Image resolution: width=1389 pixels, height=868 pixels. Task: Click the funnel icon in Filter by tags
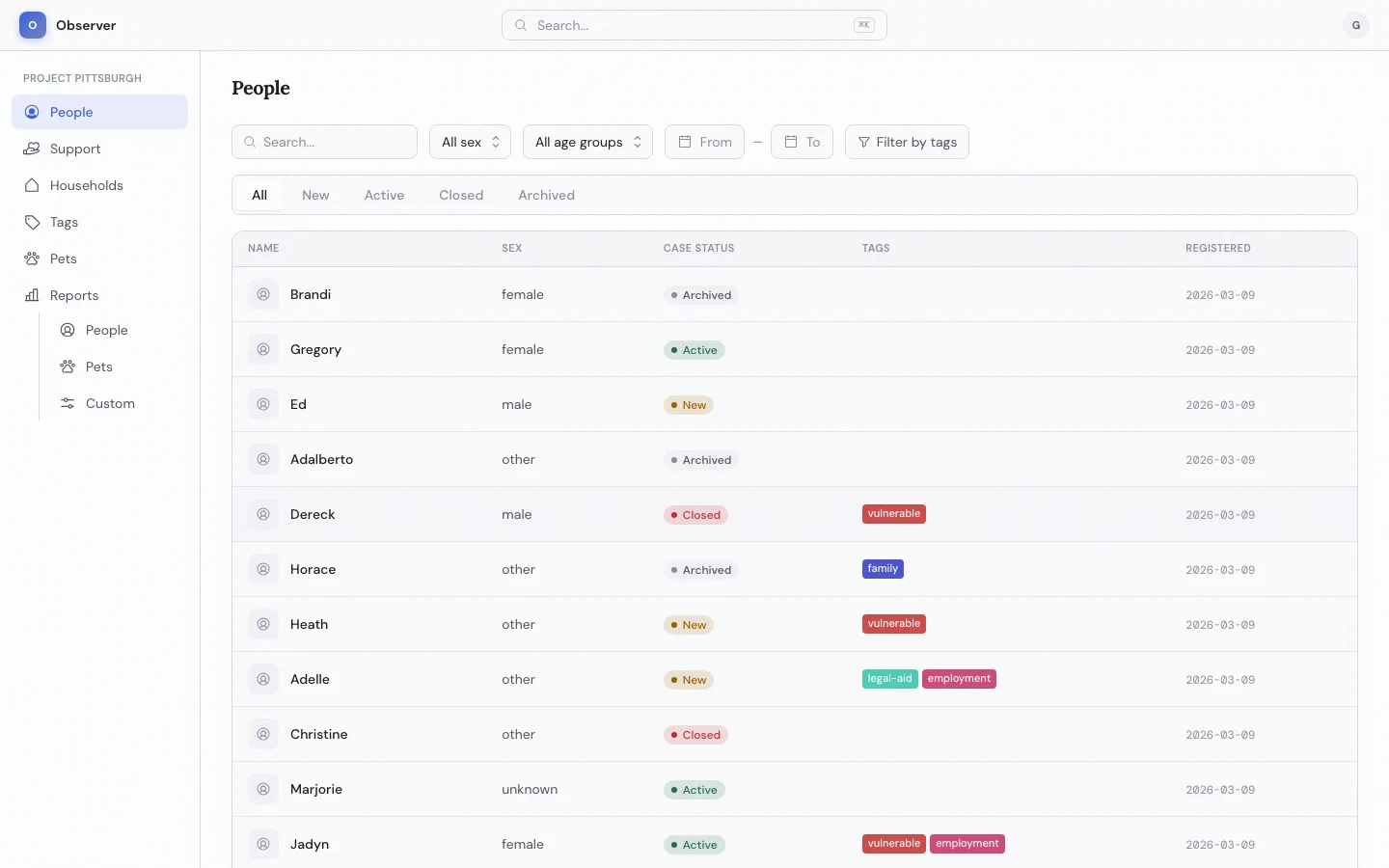pyautogui.click(x=864, y=142)
